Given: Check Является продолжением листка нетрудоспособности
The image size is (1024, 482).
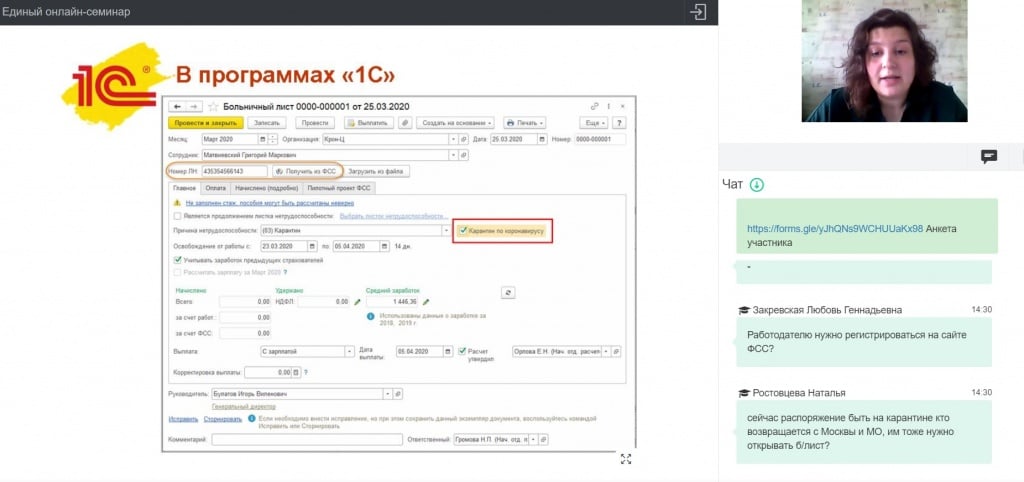Looking at the screenshot, I should coord(177,216).
